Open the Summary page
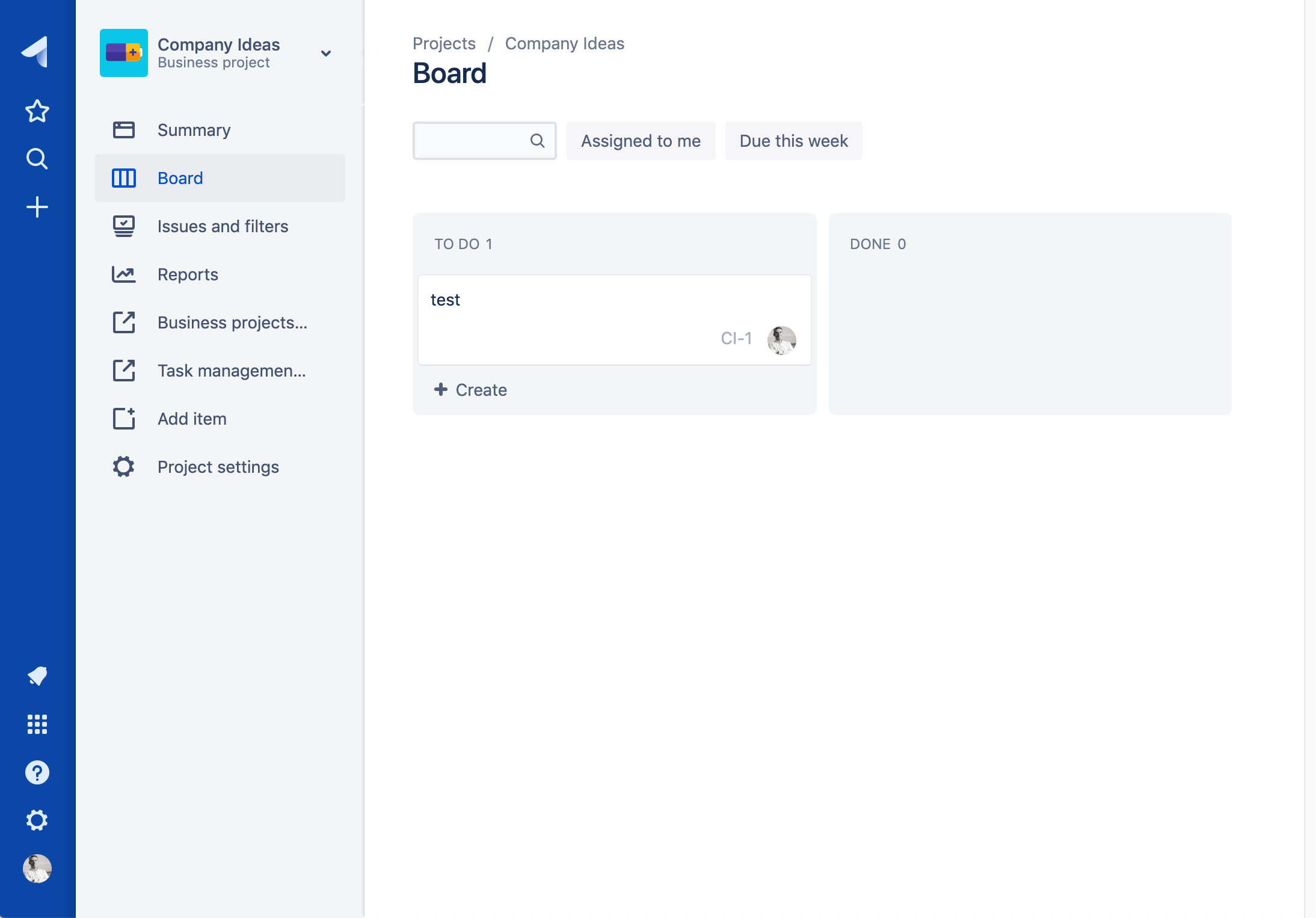 [194, 130]
